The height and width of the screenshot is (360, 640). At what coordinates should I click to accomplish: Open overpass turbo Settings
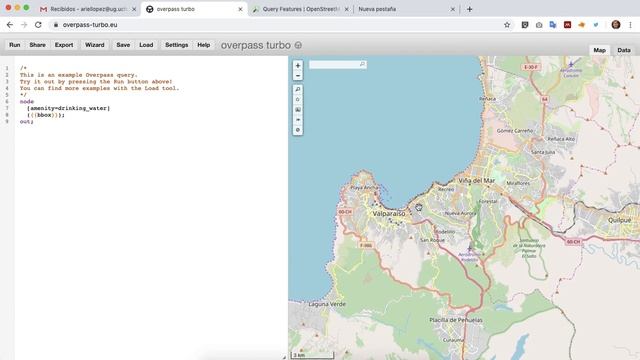[177, 45]
